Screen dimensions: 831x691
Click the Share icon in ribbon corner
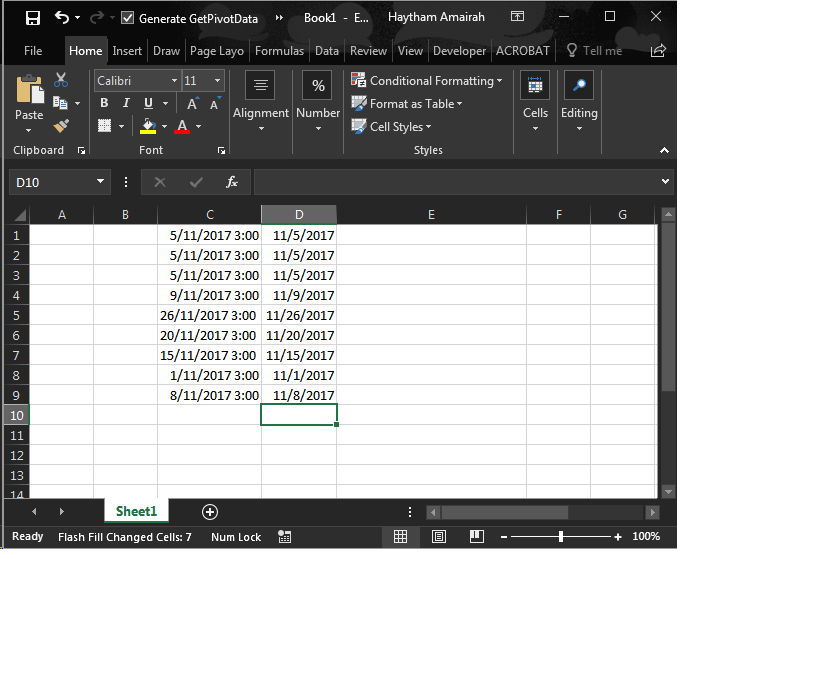coord(658,50)
